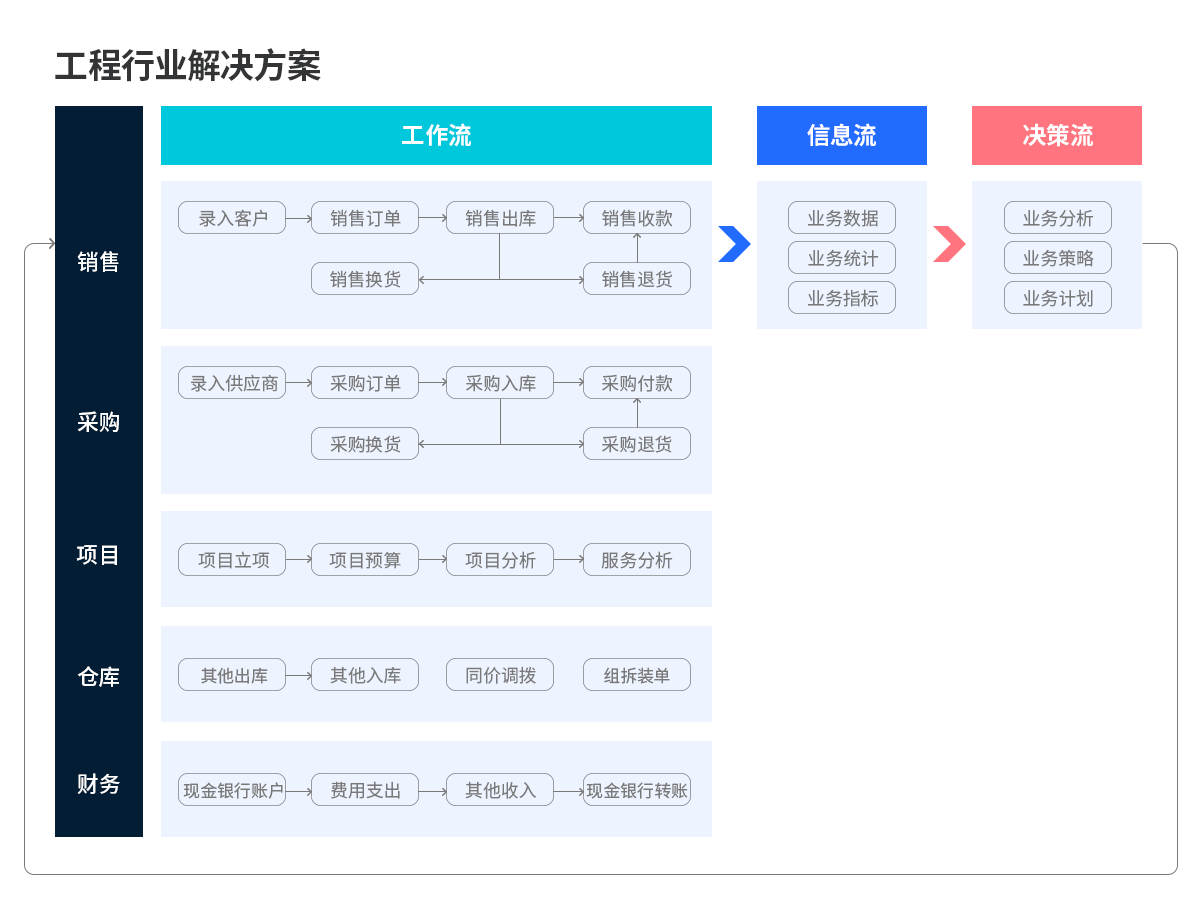This screenshot has width=1200, height=911.
Task: Click the 销售订单 node
Action: coord(365,218)
